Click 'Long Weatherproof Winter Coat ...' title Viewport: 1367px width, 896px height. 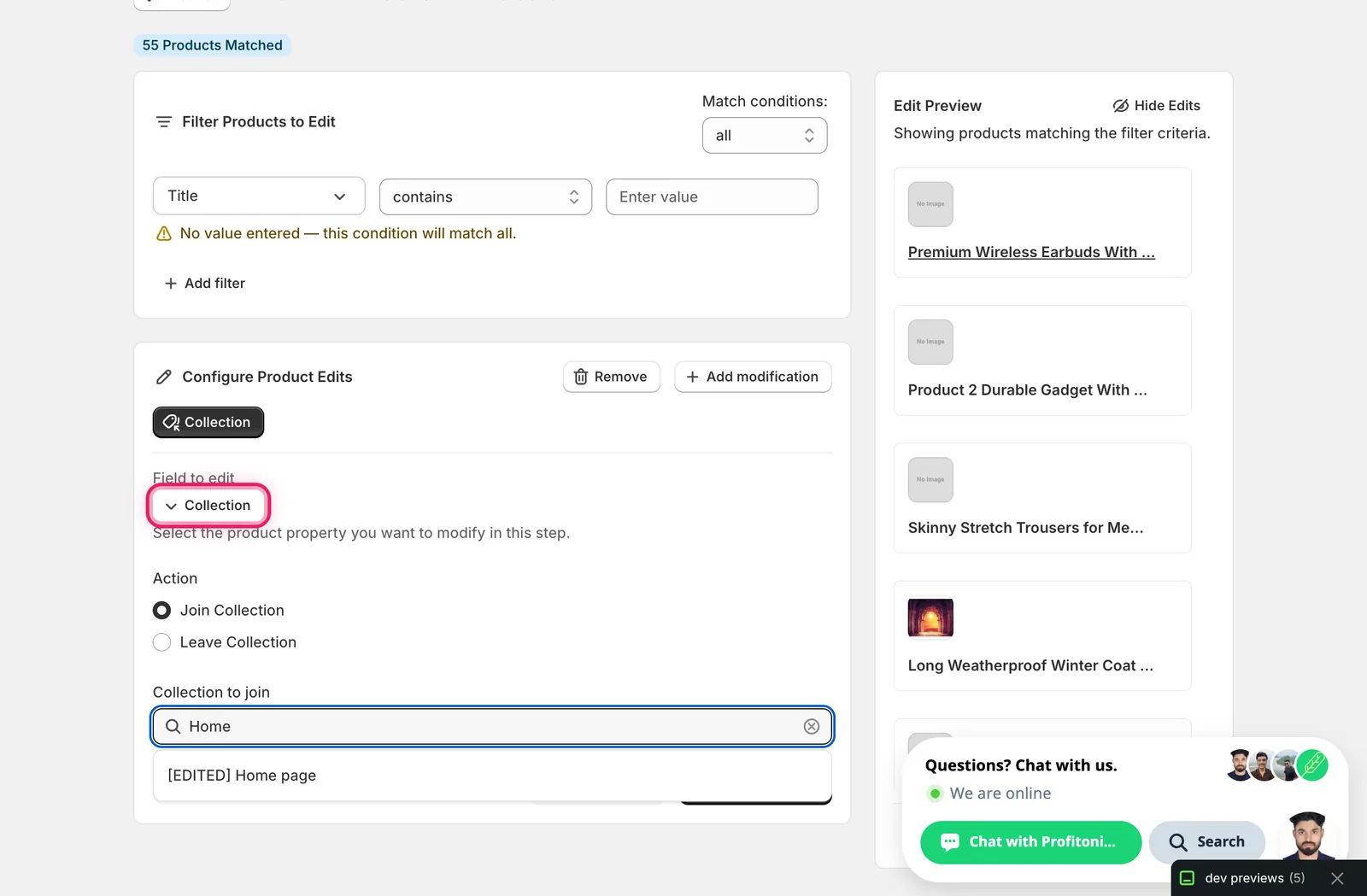1030,665
